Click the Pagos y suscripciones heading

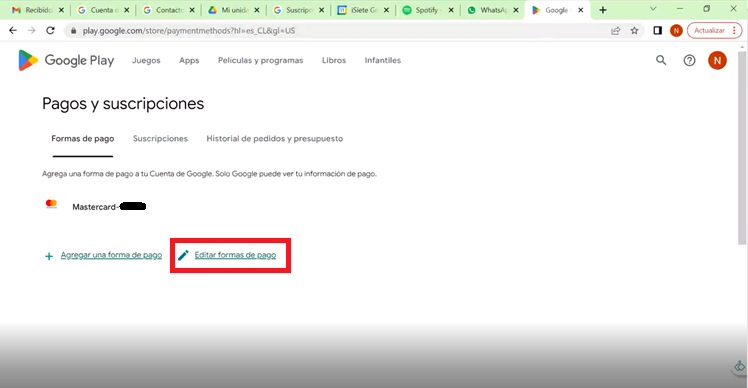123,104
